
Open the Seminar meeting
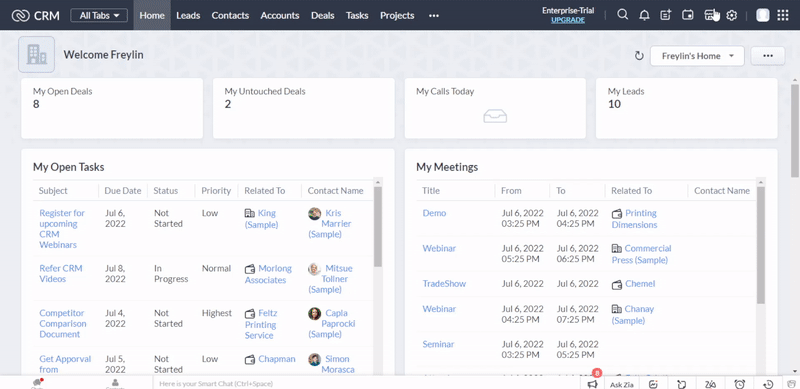click(438, 344)
